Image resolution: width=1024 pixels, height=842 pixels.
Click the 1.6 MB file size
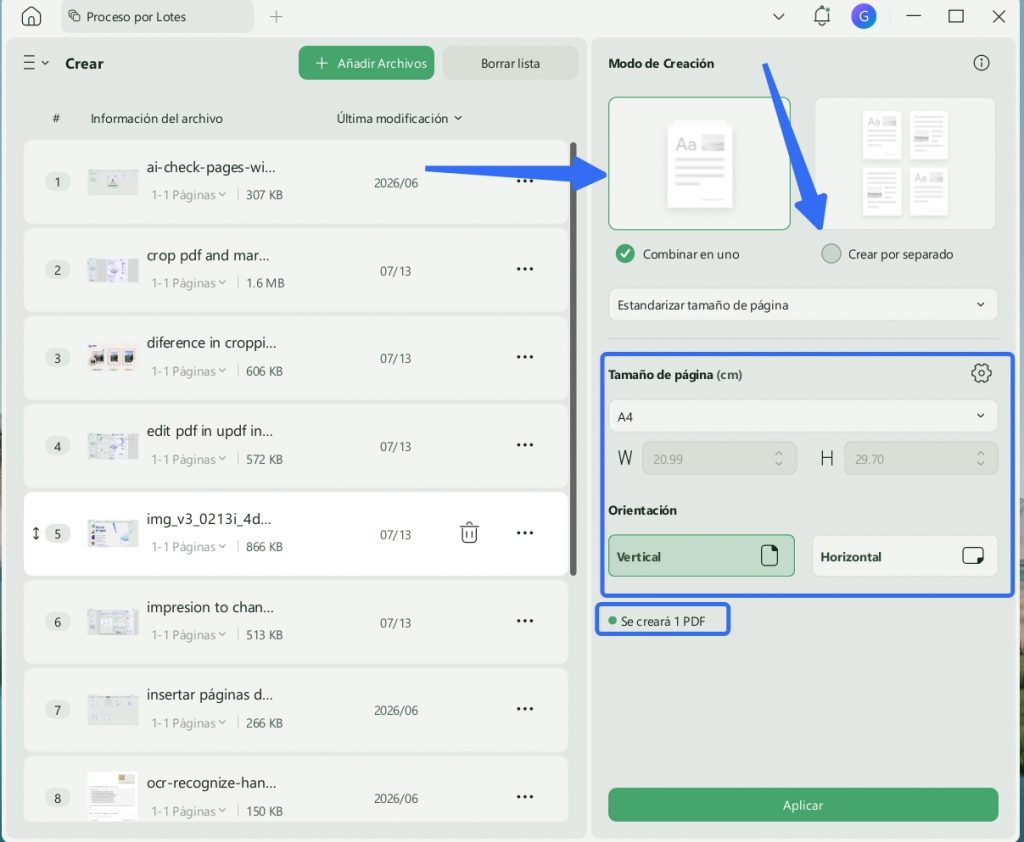265,283
